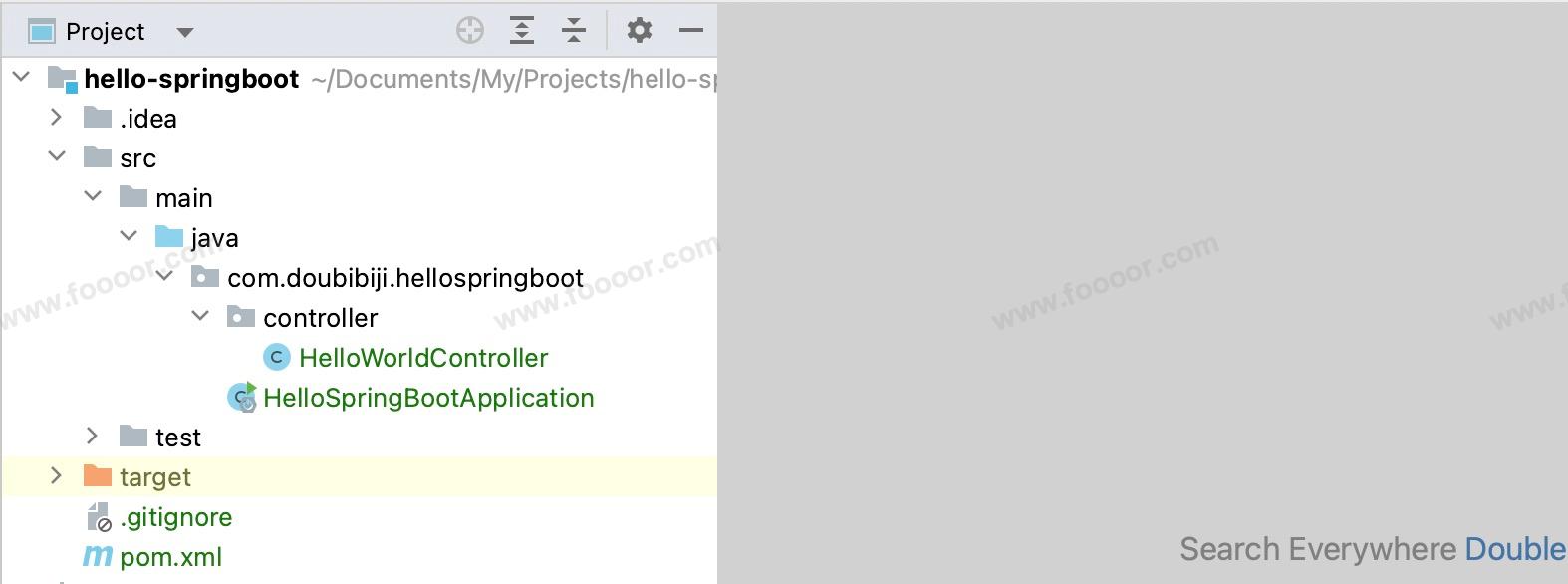Collapse the src folder
This screenshot has width=1568, height=584.
point(57,157)
